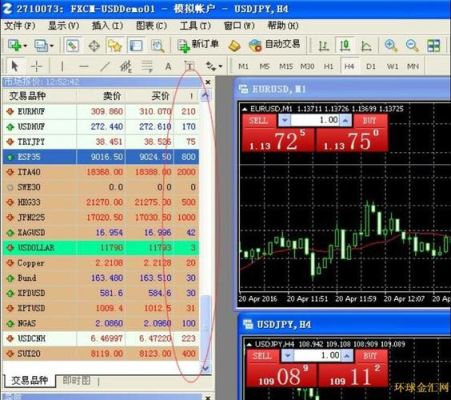Screen dimensions: 451x400
Task: Switch to M5 timeframe
Action: [264, 66]
